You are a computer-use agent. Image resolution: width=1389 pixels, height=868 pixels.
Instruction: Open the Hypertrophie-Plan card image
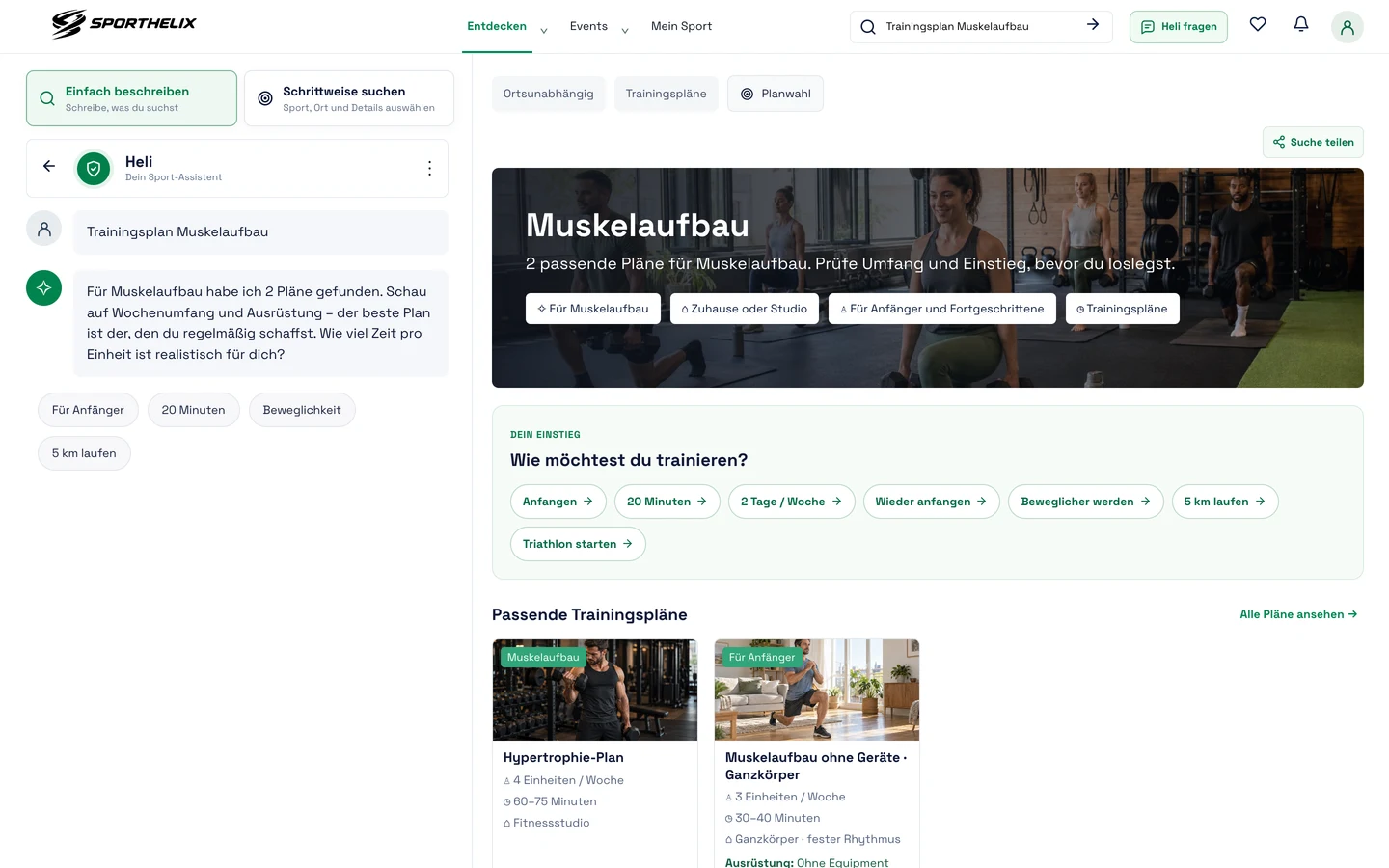595,691
